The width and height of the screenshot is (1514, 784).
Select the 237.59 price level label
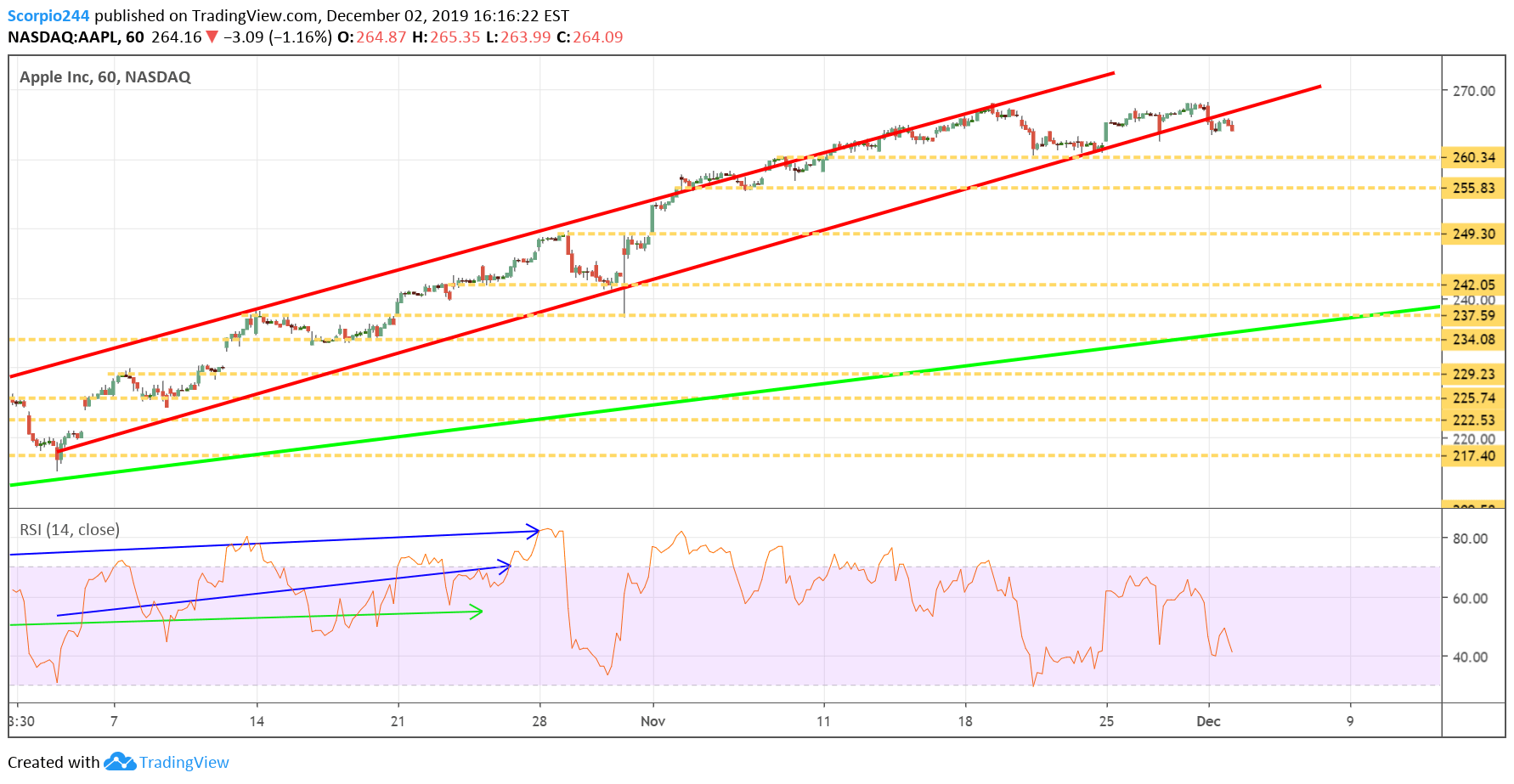pos(1473,316)
